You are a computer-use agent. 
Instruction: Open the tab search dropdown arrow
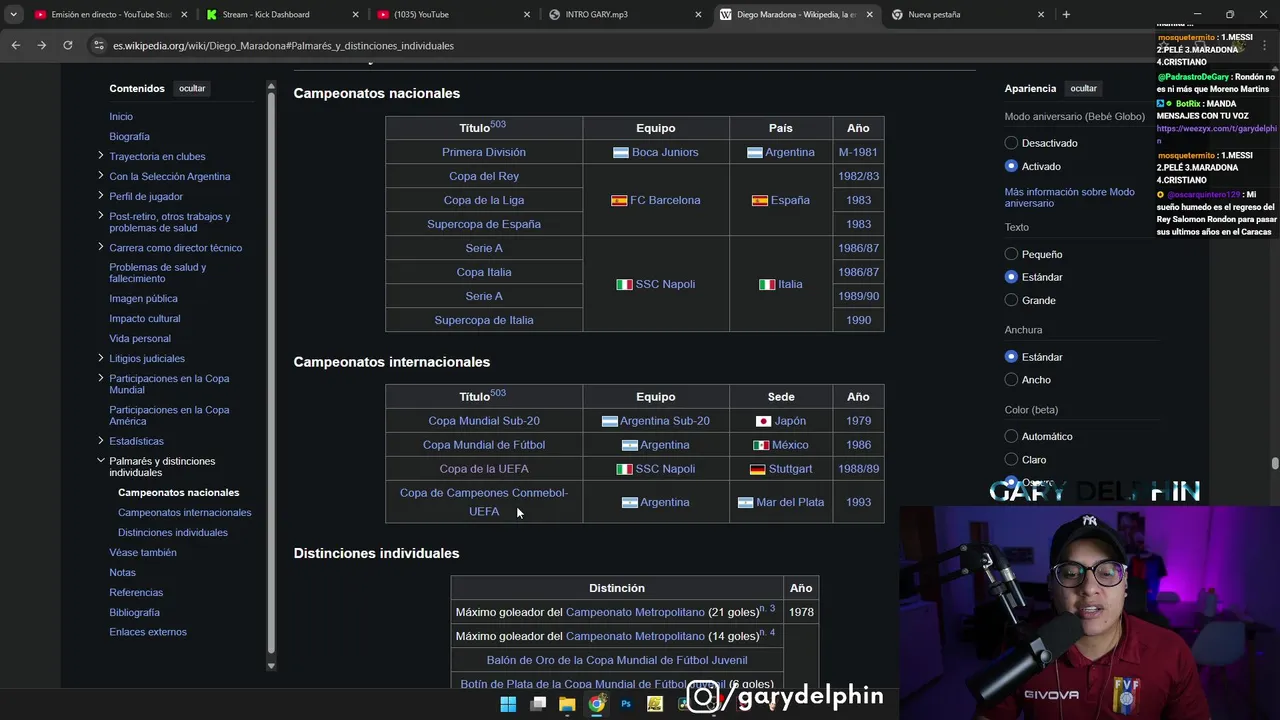click(13, 14)
